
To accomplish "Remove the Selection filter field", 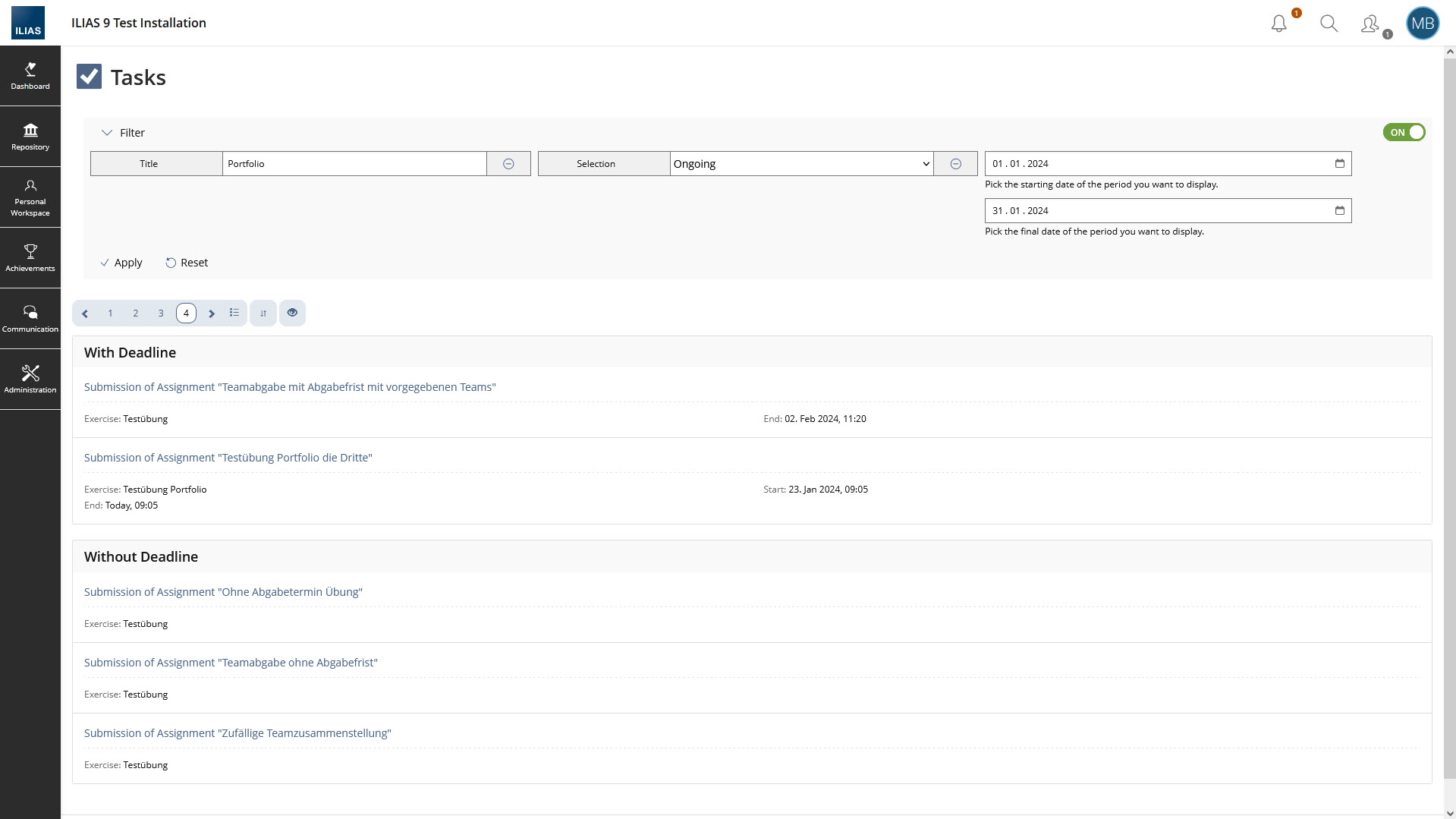I will [955, 164].
